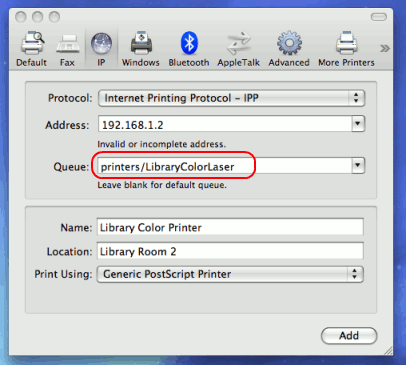Click the More Printers toolbar icon
Viewport: 406px width, 365px height.
click(x=346, y=49)
